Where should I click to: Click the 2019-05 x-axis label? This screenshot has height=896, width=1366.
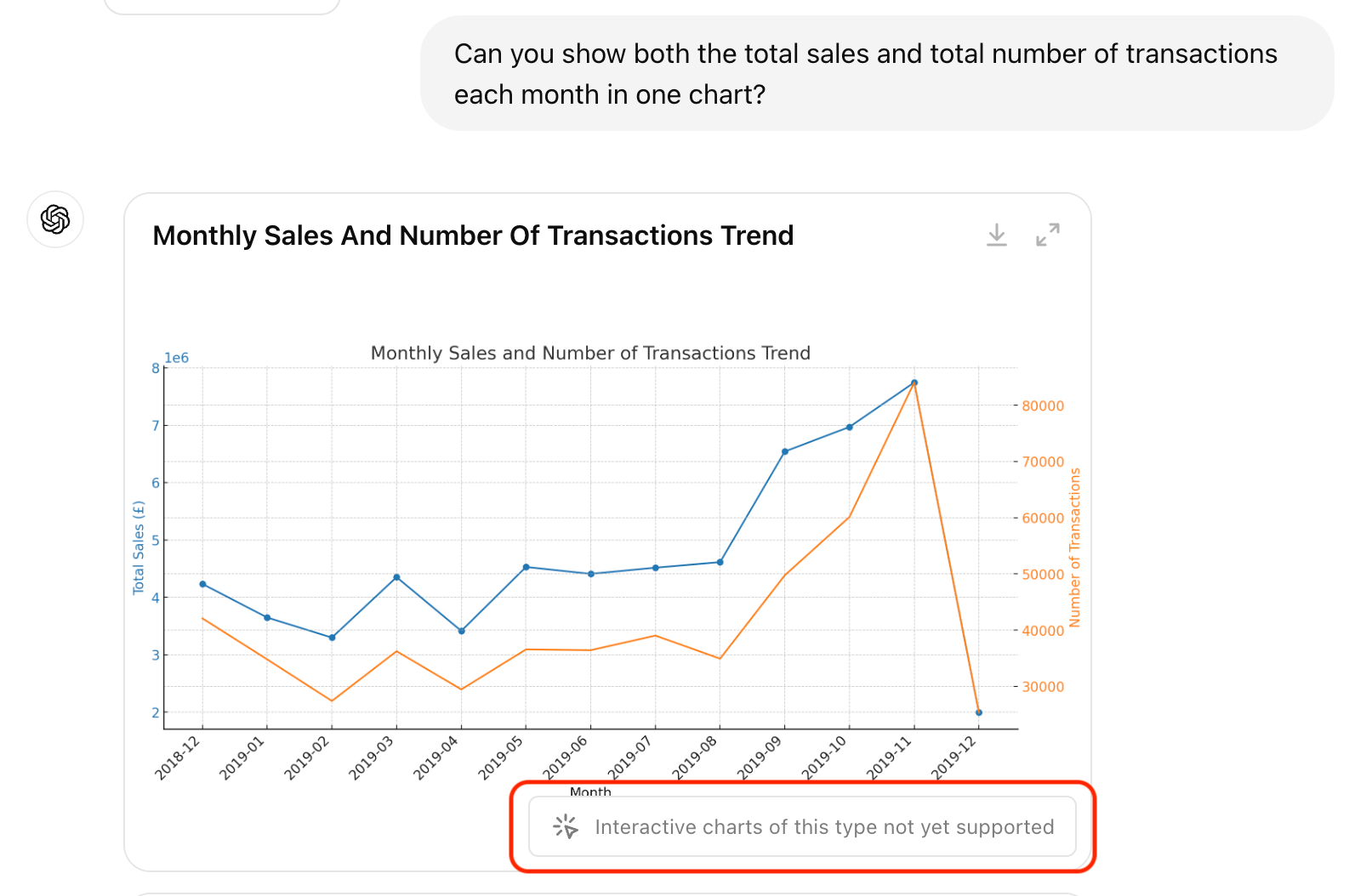pyautogui.click(x=501, y=757)
